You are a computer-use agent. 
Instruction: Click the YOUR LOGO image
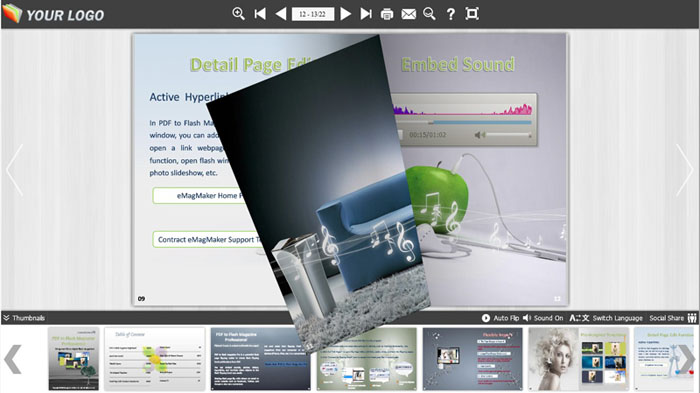coord(53,14)
